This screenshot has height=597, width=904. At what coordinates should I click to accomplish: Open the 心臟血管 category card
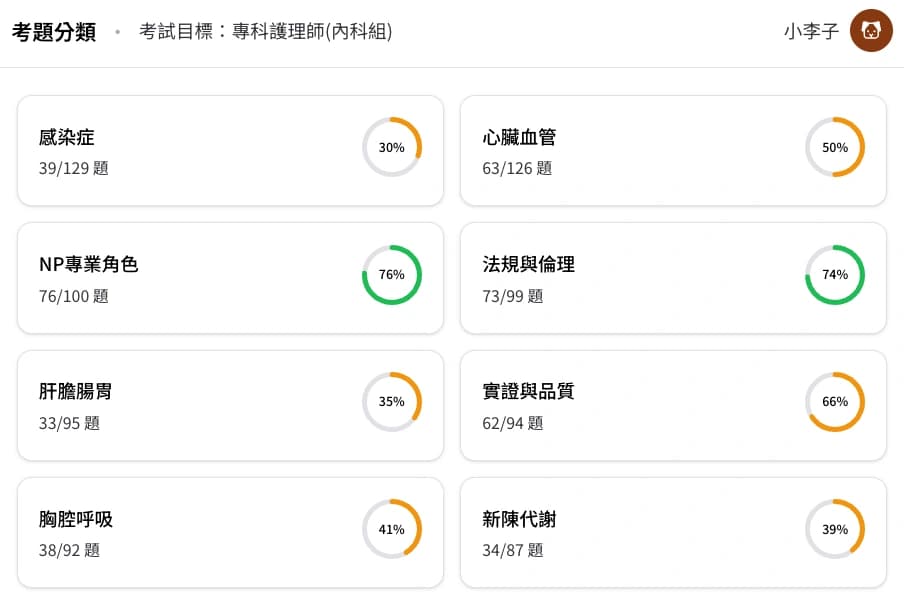click(640, 151)
